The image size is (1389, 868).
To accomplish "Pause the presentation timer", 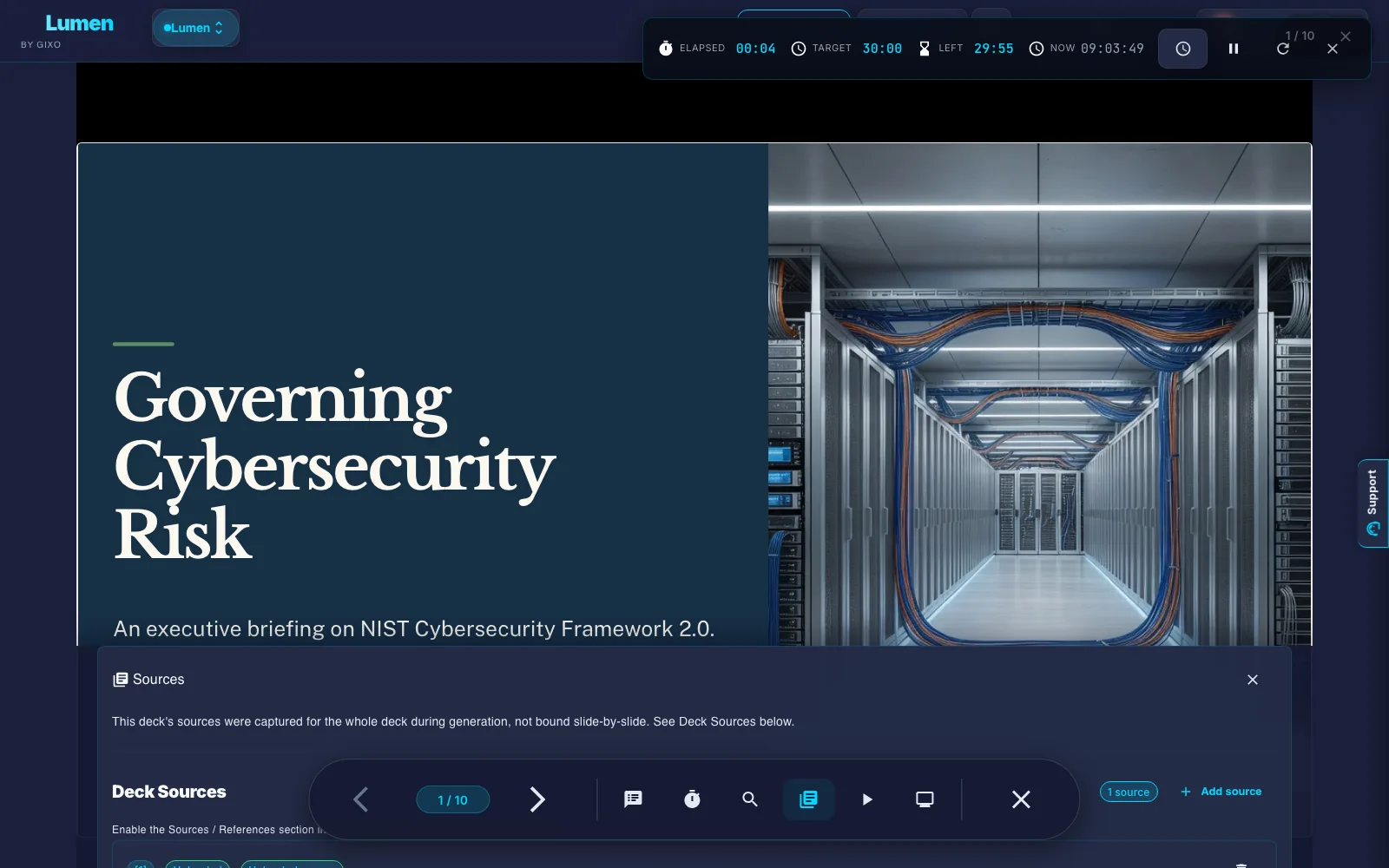I will 1234,49.
